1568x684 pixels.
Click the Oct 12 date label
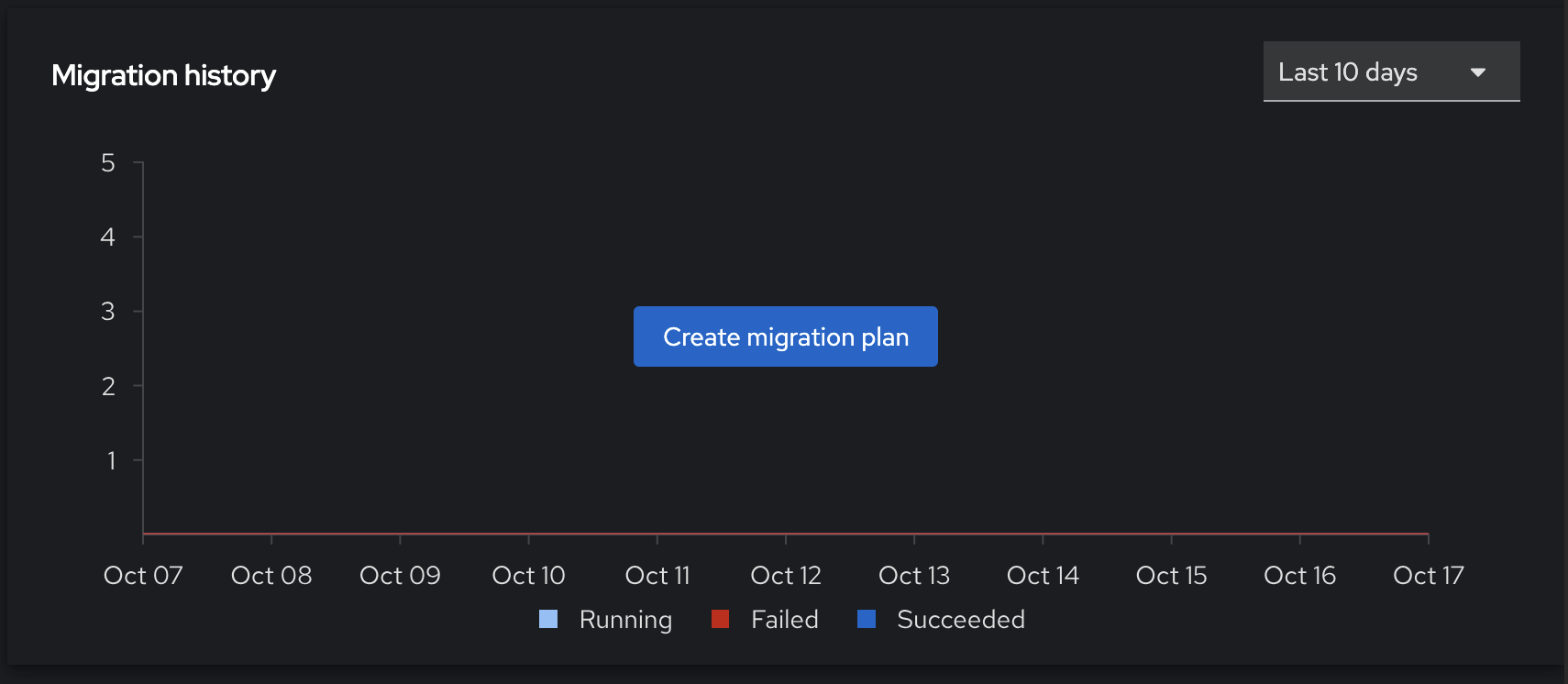point(786,576)
